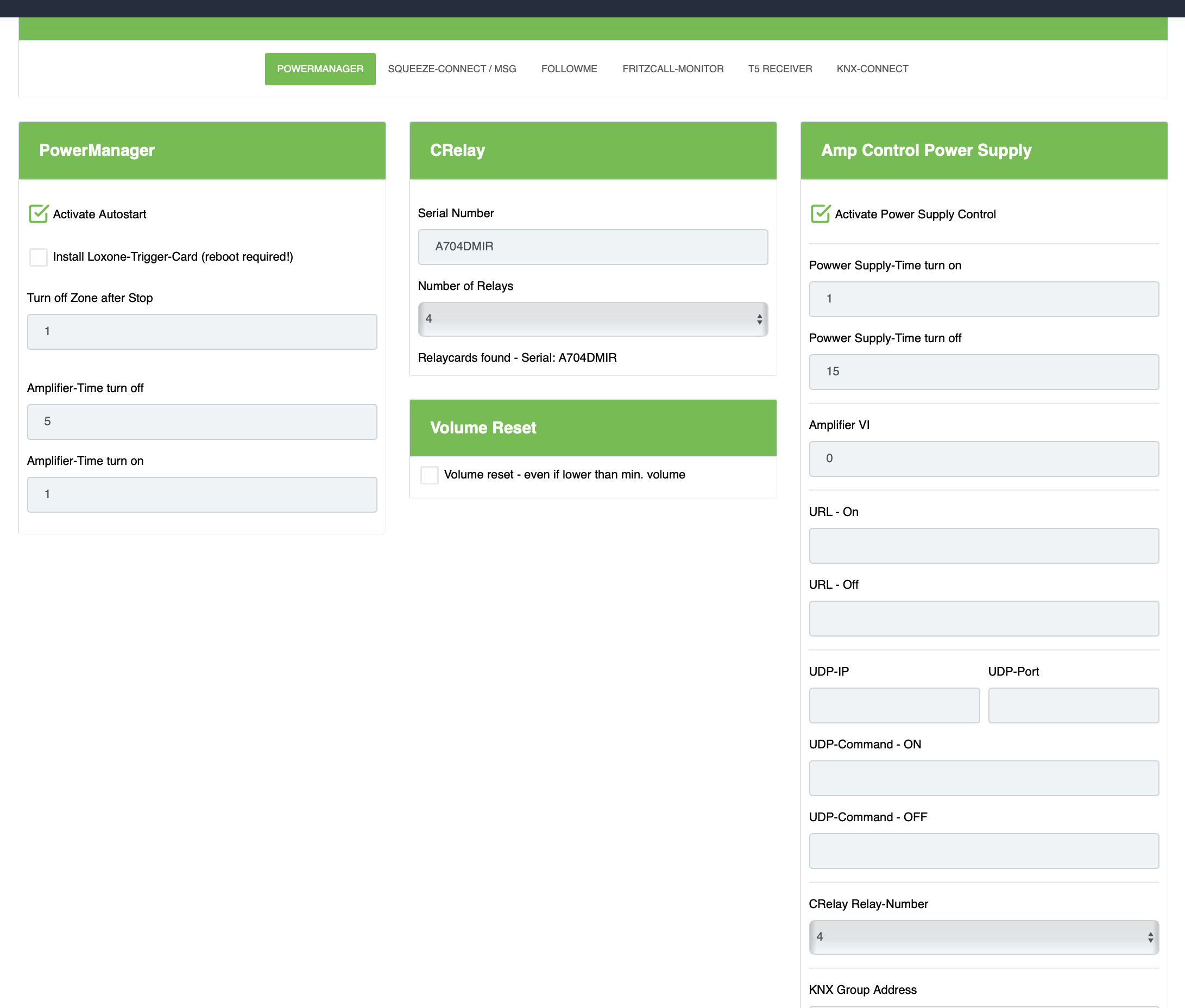Focus the Turn off Zone after Stop field
The width and height of the screenshot is (1185, 1008).
(x=201, y=331)
